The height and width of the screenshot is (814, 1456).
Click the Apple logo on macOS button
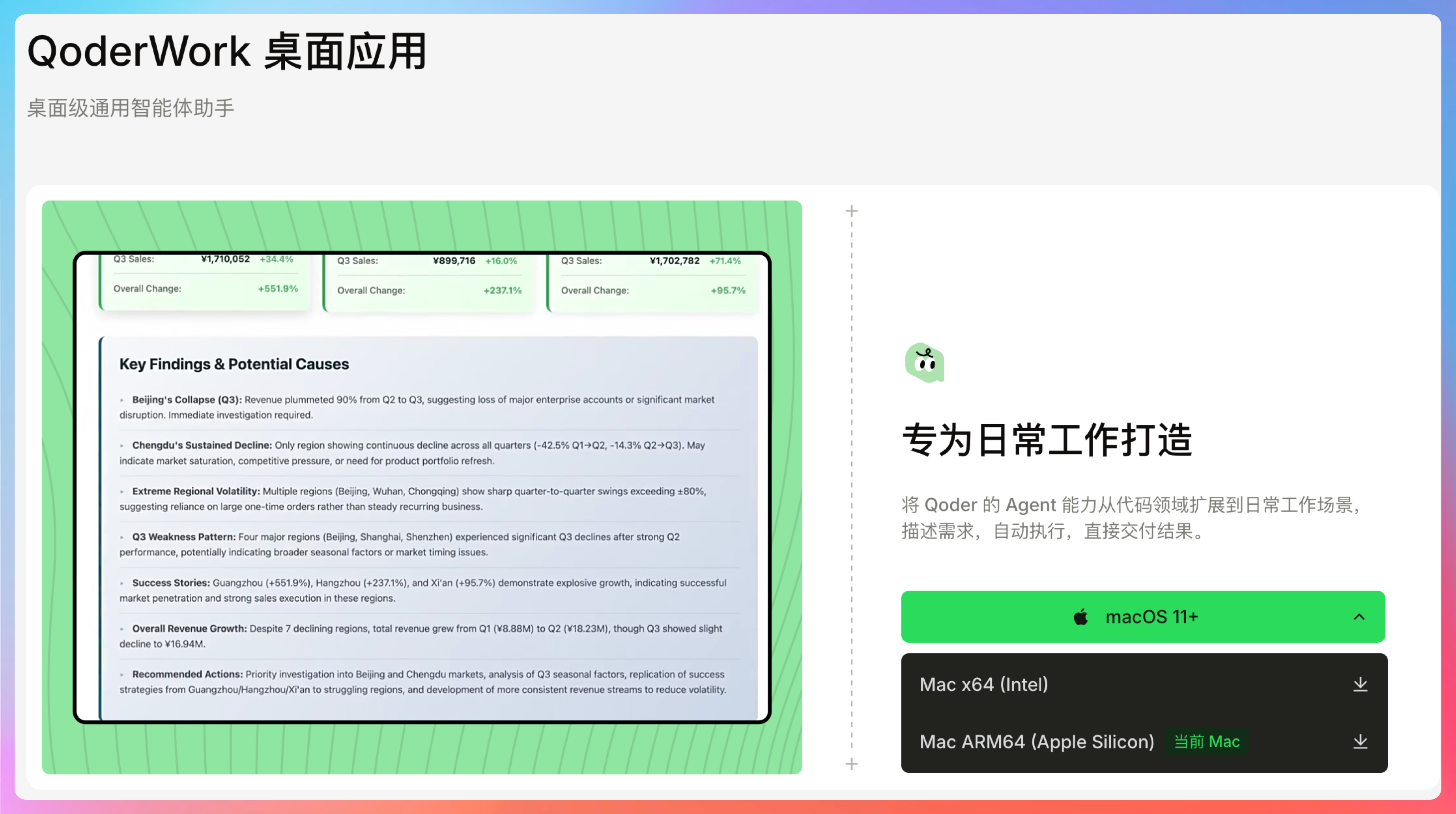tap(1080, 617)
